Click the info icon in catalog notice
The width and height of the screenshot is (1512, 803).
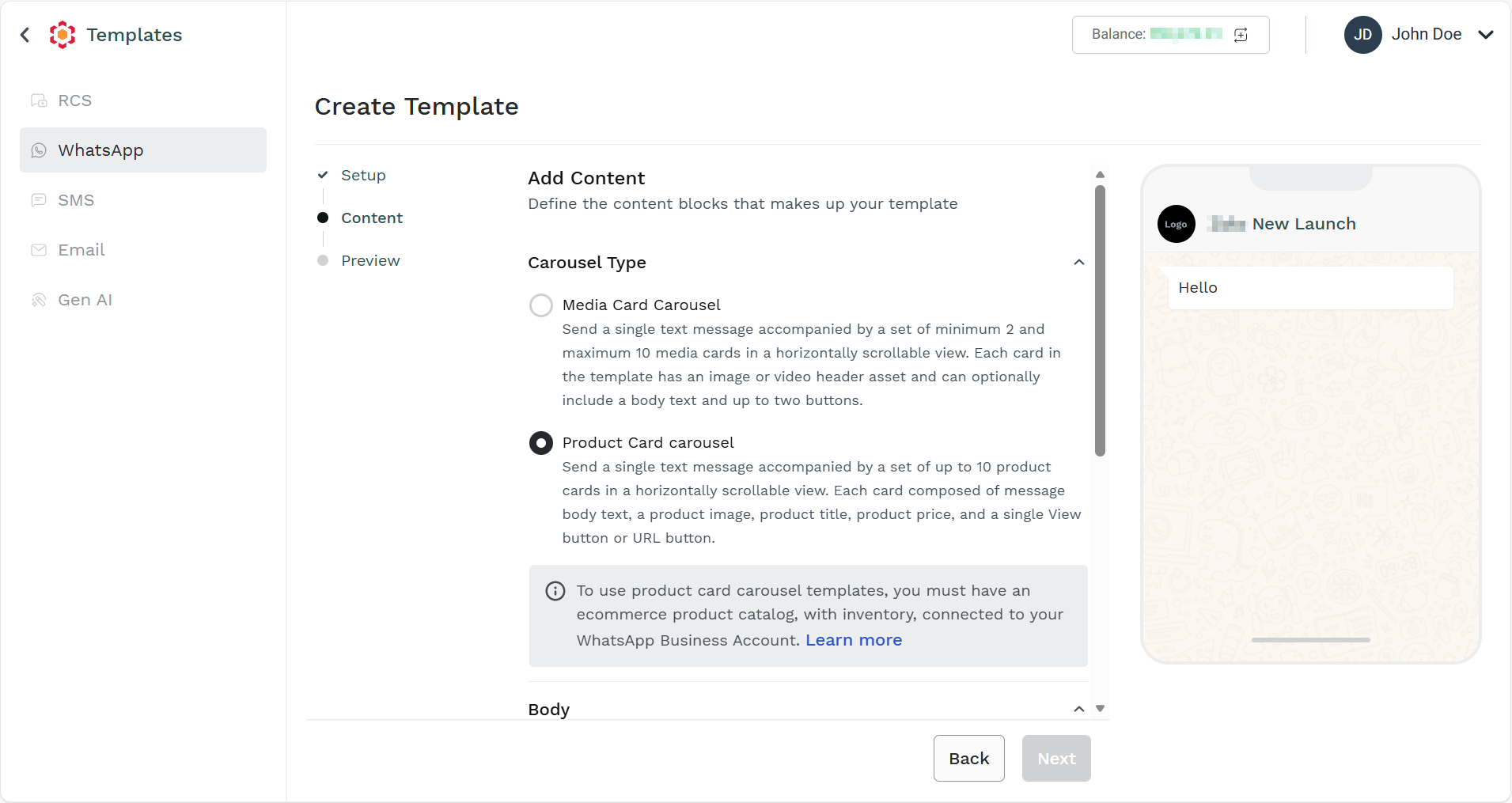click(x=555, y=591)
